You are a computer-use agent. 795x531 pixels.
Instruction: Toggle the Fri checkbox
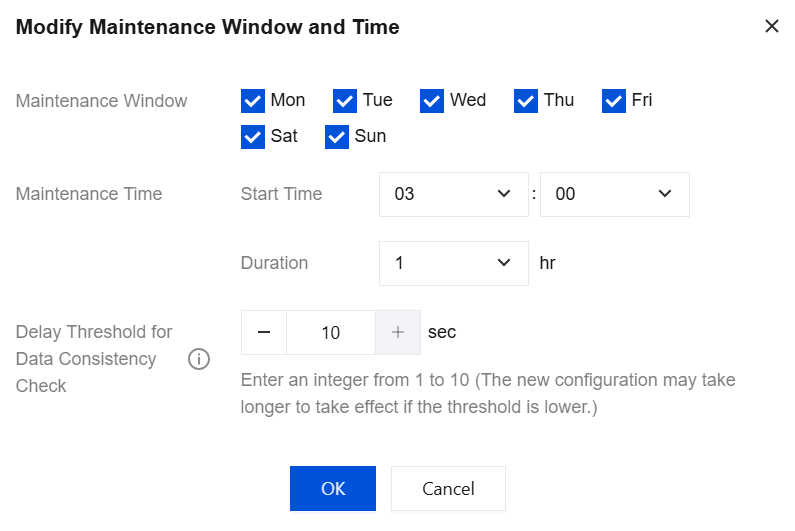(614, 100)
